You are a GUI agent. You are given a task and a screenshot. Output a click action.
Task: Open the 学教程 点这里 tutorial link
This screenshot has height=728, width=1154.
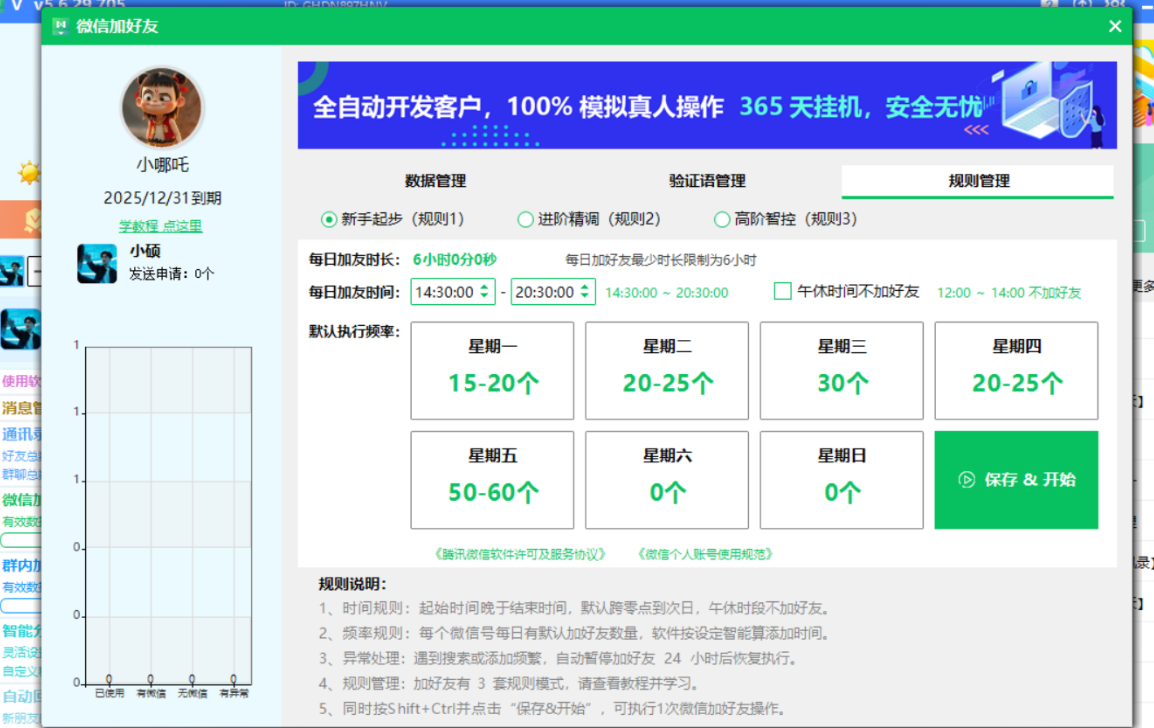coord(160,226)
